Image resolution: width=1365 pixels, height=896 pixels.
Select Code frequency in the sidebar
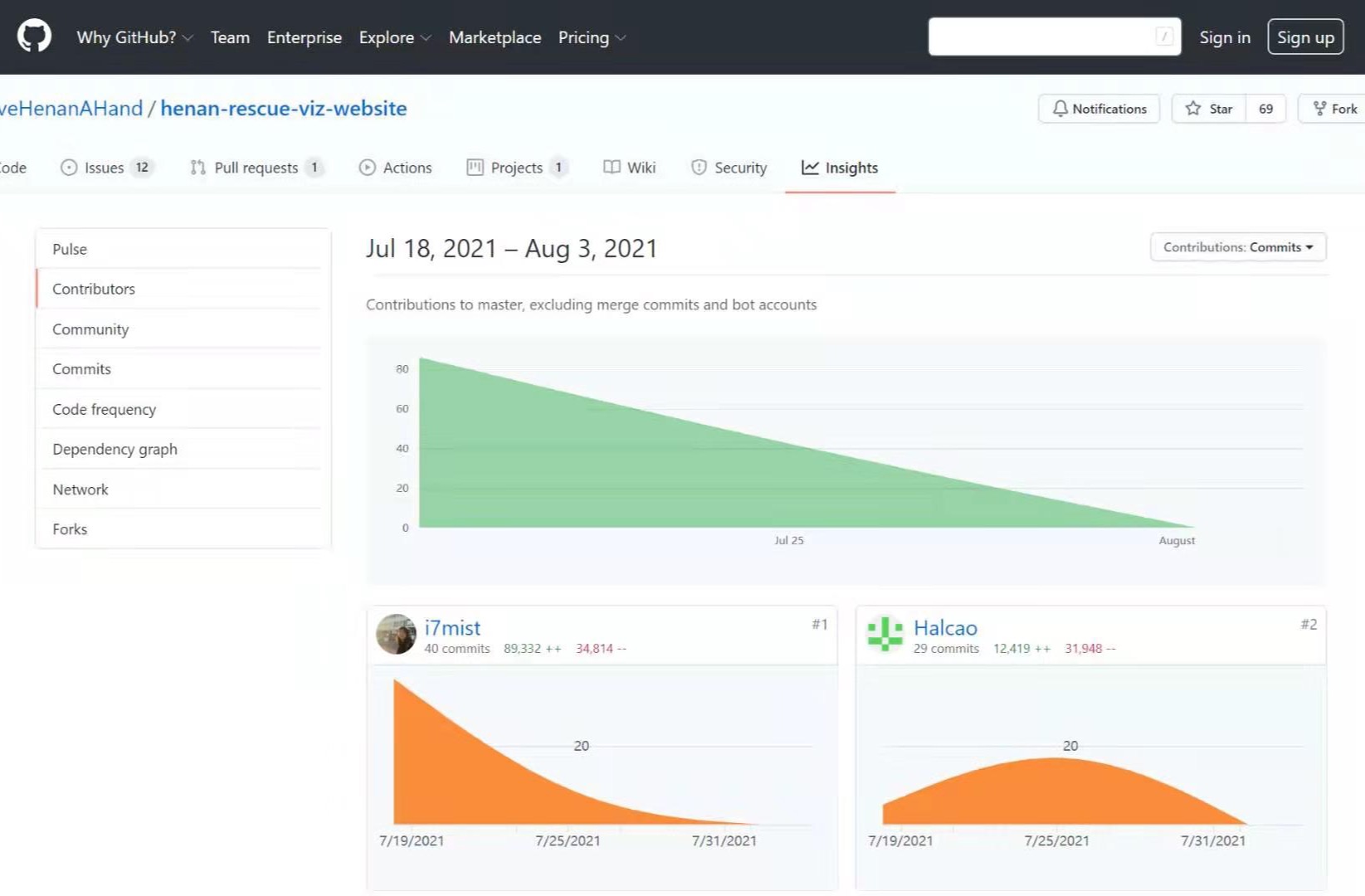[x=104, y=409]
